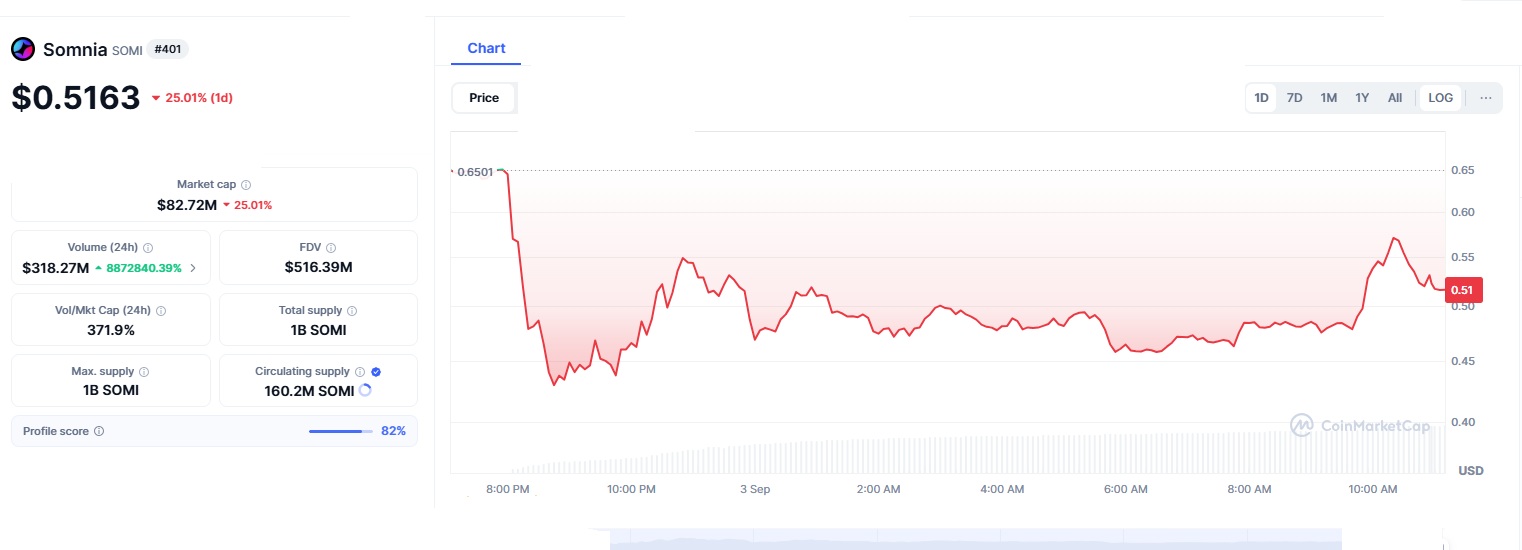This screenshot has width=1522, height=550.
Task: Click the 160.2M SOMI circulating supply value
Action: [309, 391]
